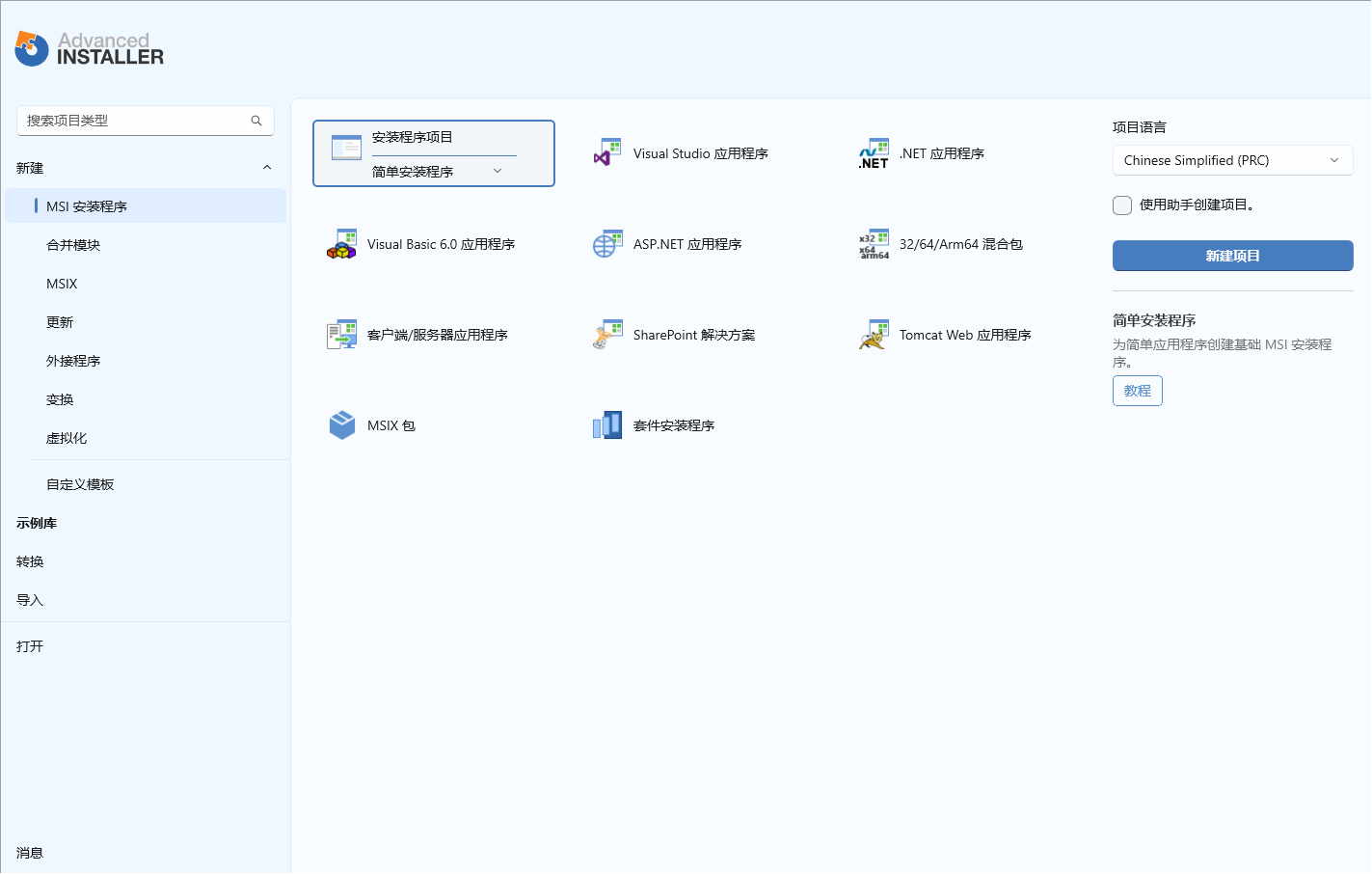Open 变换 category in sidebar

coord(146,399)
